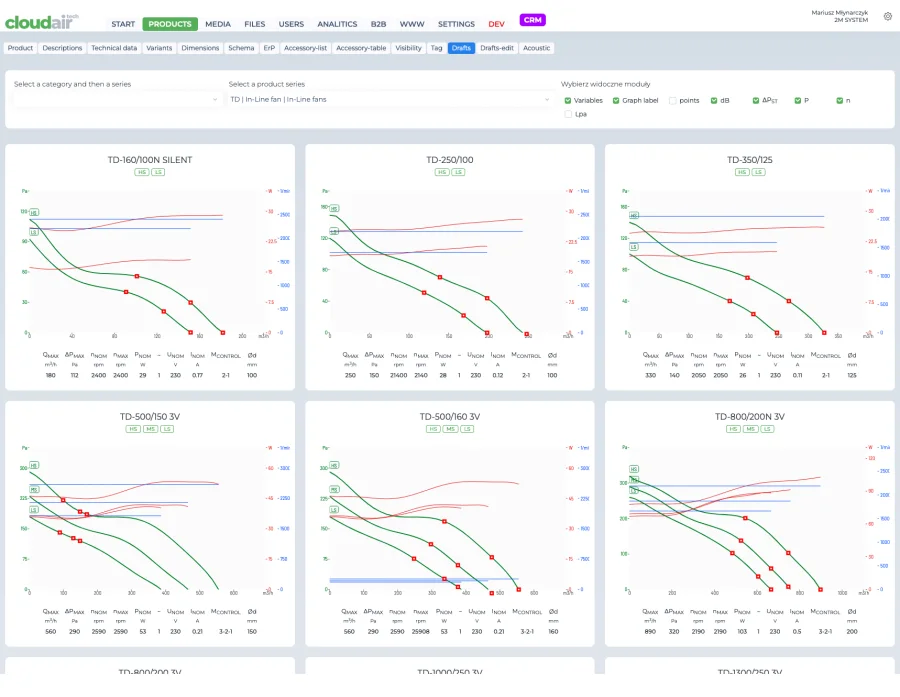This screenshot has height=697, width=900.
Task: Open the FILES menu
Action: (255, 24)
